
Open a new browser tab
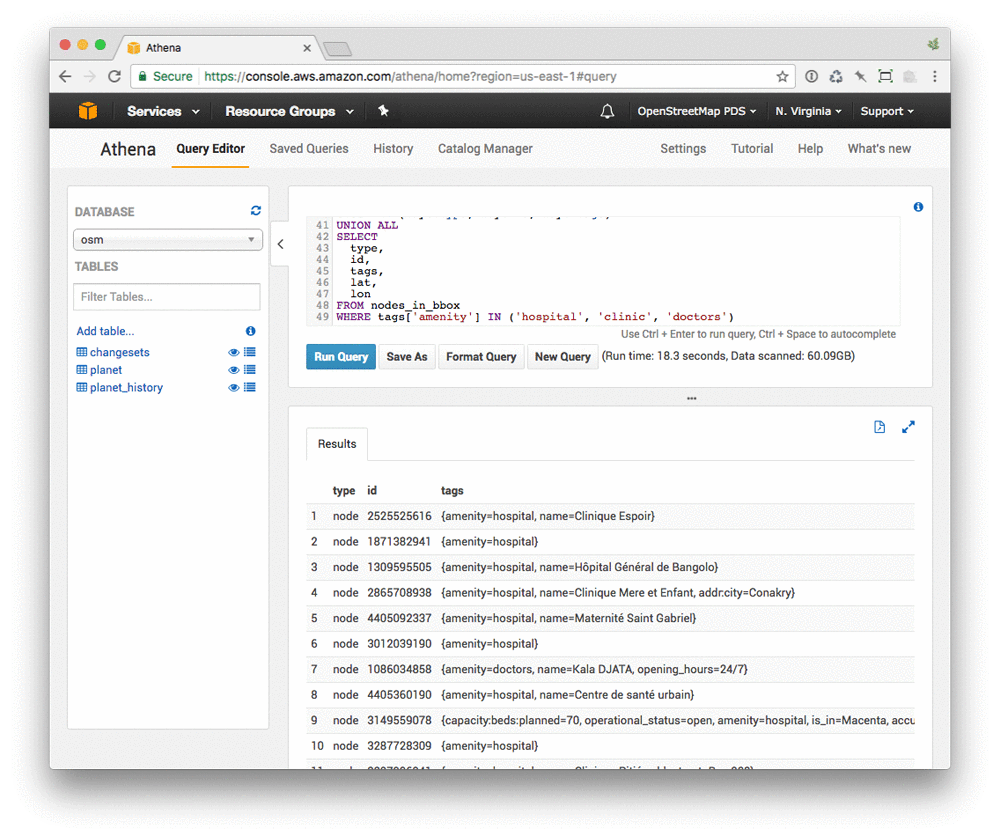point(337,49)
